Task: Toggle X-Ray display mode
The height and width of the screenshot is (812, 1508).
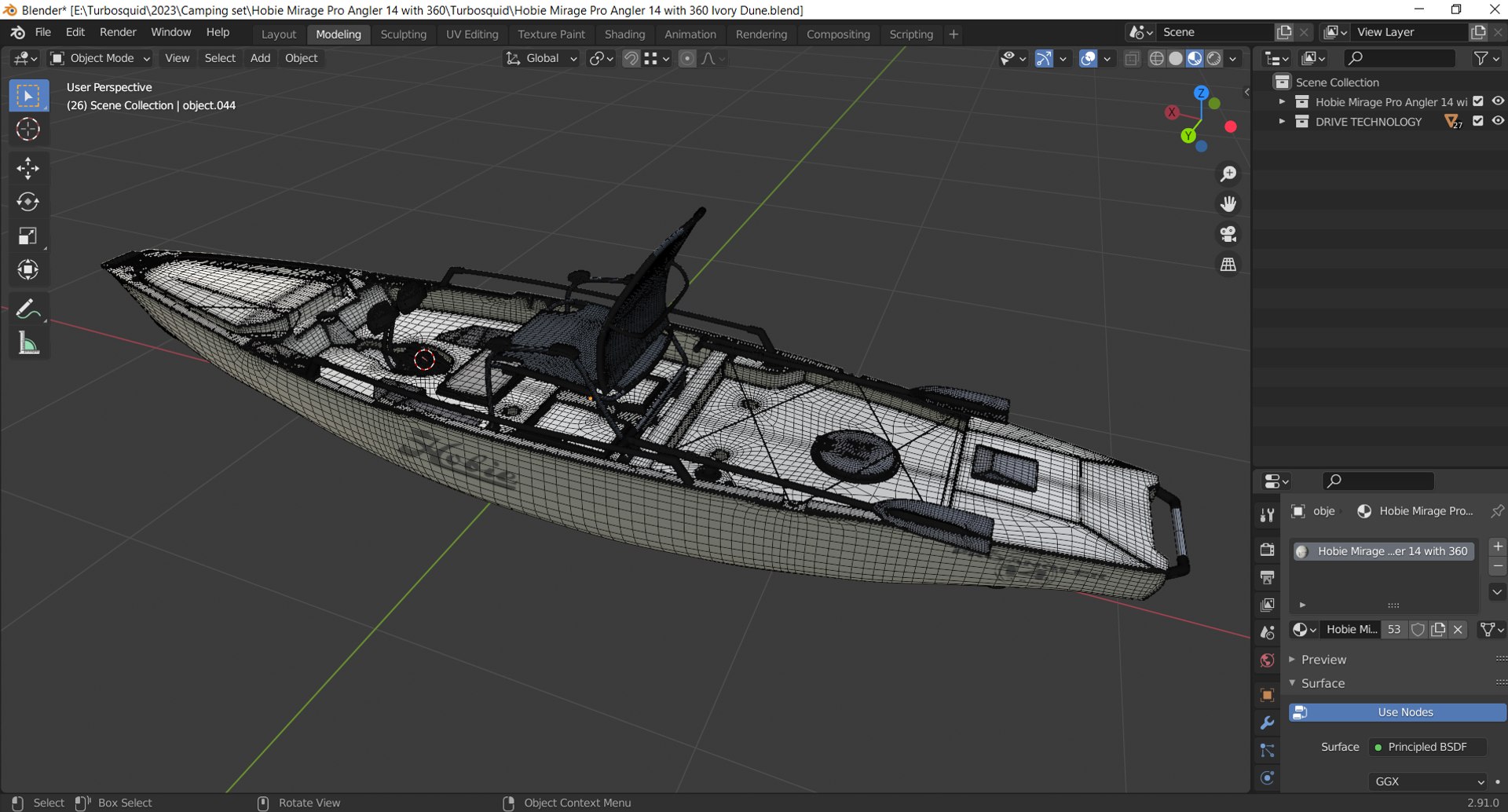Action: (1132, 58)
